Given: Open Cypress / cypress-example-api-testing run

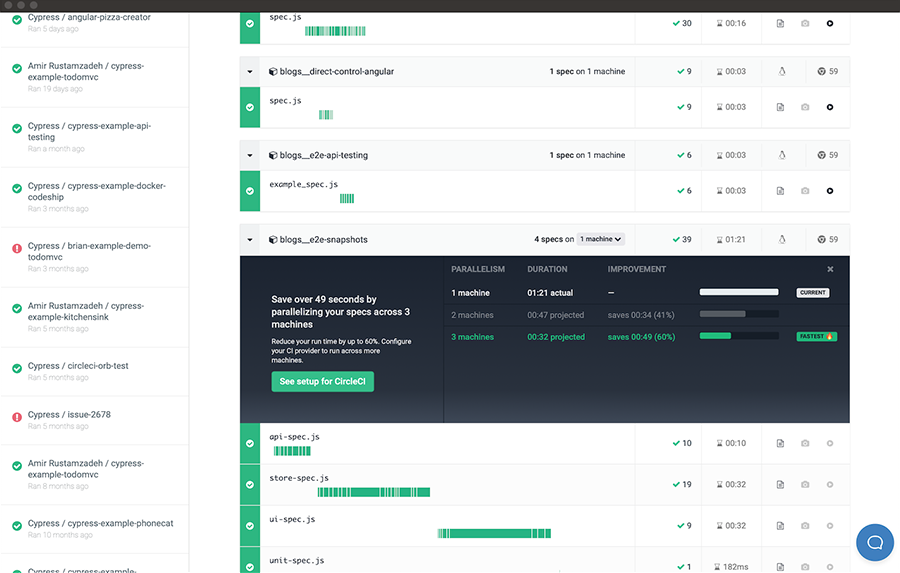Looking at the screenshot, I should tap(95, 137).
